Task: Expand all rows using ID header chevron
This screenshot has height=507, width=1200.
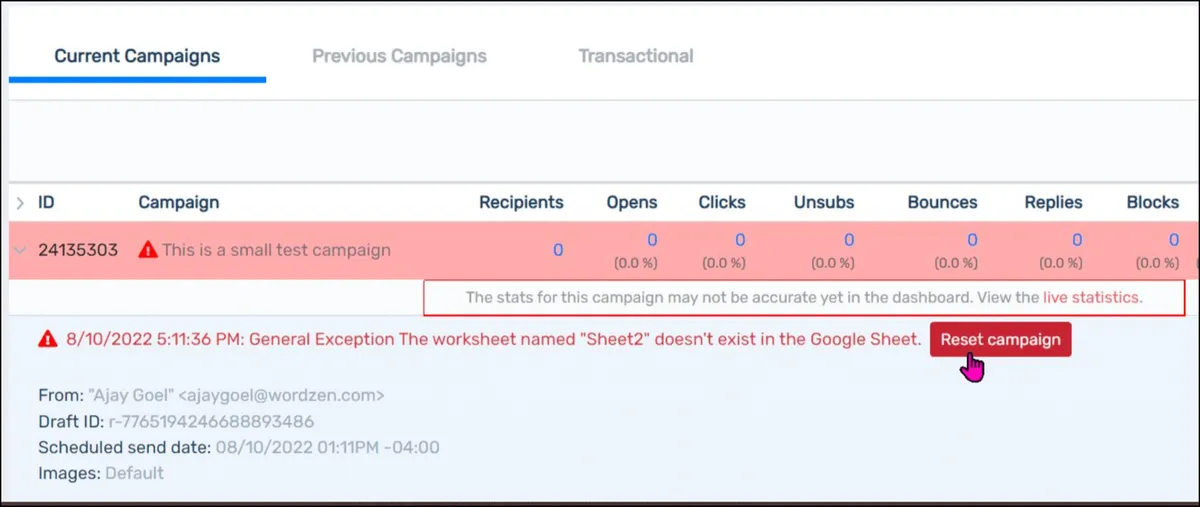Action: (x=20, y=203)
